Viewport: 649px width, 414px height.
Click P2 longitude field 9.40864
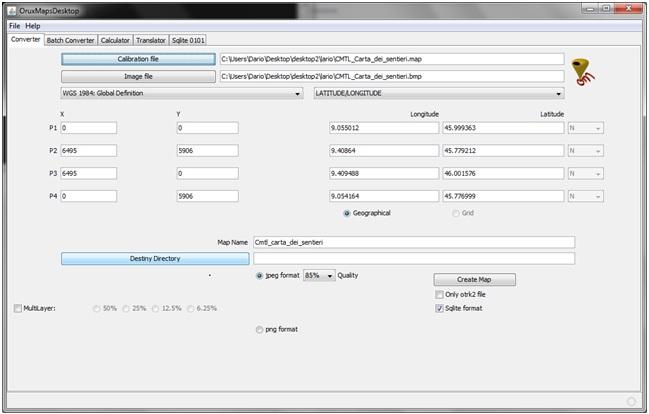(x=384, y=151)
